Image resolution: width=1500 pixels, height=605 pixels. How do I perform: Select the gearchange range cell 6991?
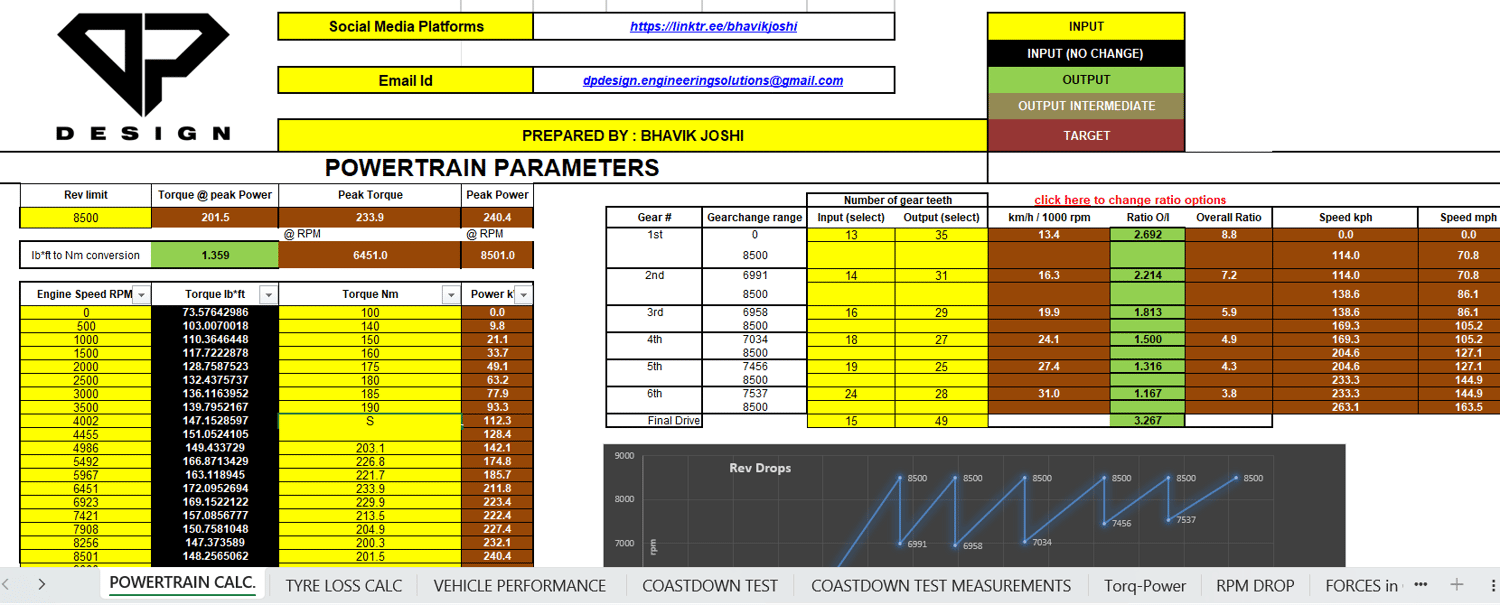pos(754,275)
